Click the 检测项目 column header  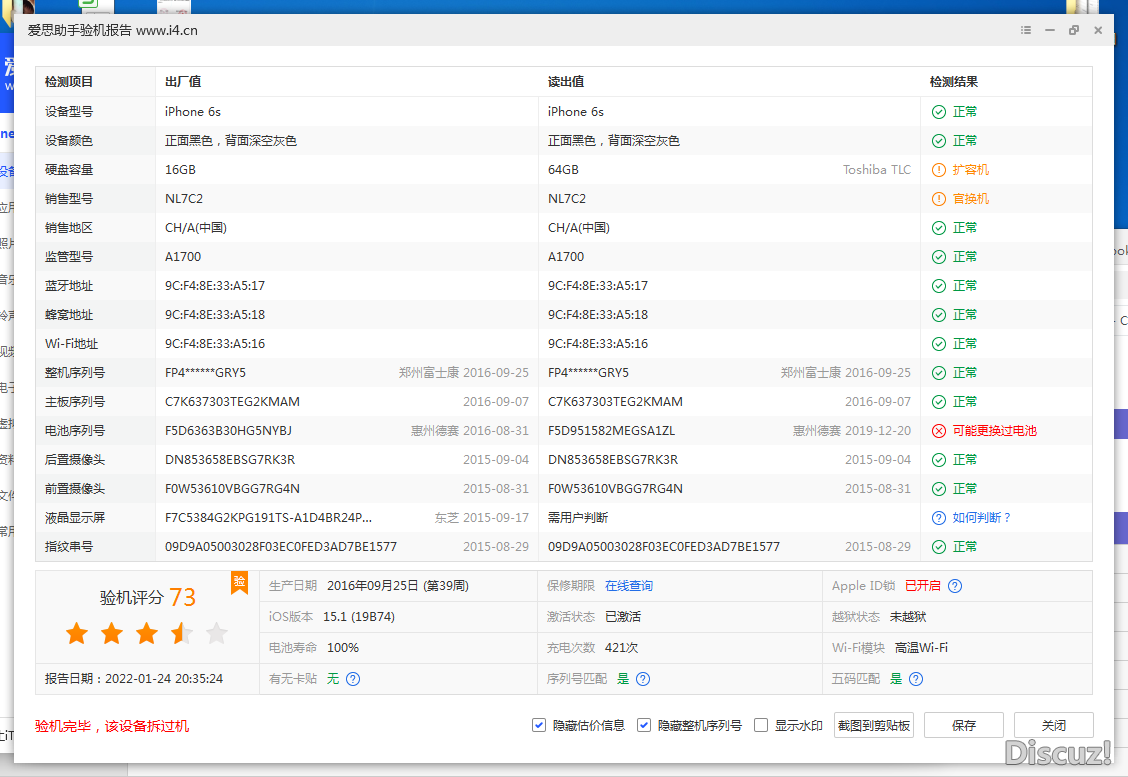[69, 82]
